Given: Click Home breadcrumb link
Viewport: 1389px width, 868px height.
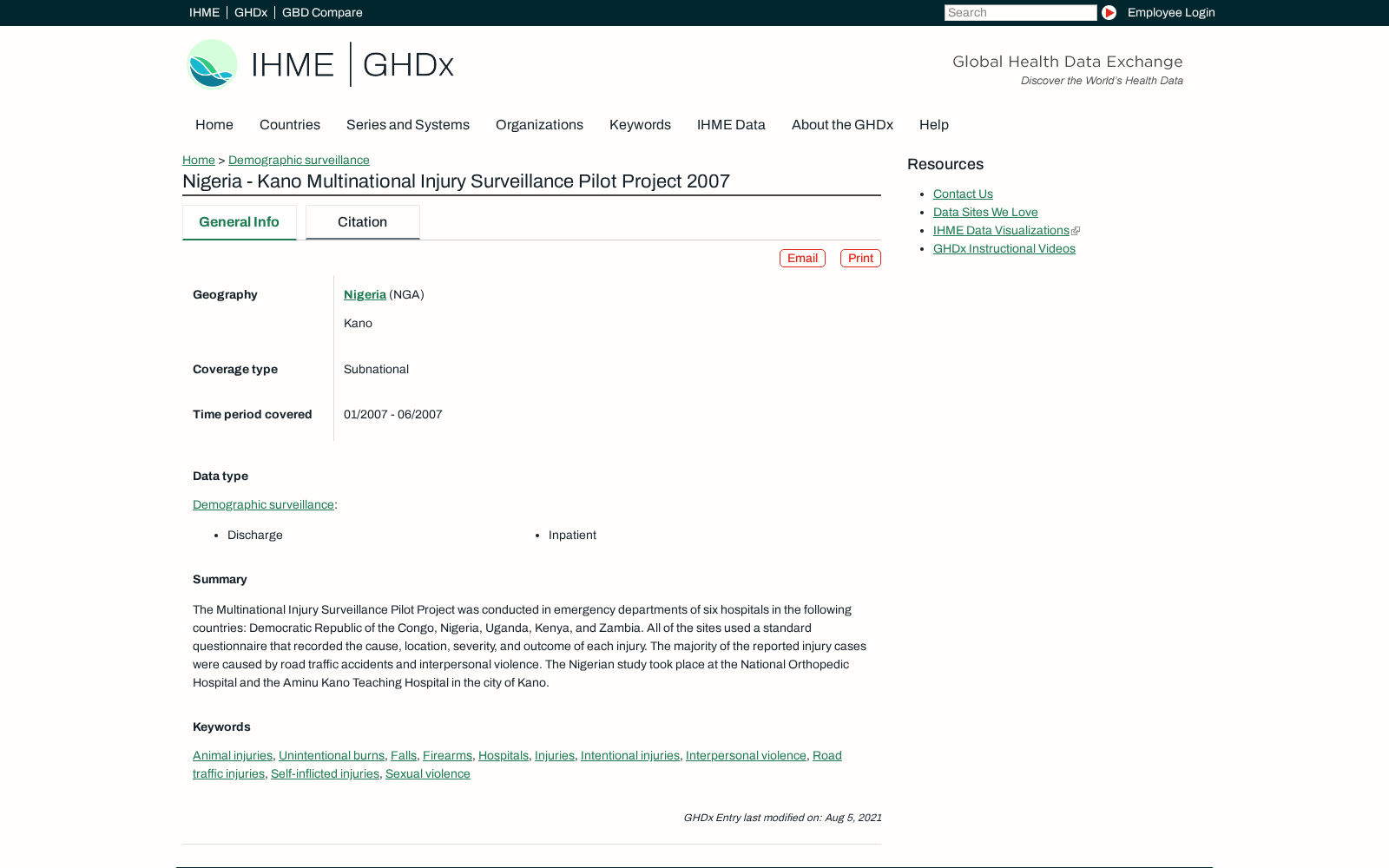Looking at the screenshot, I should pos(199,160).
